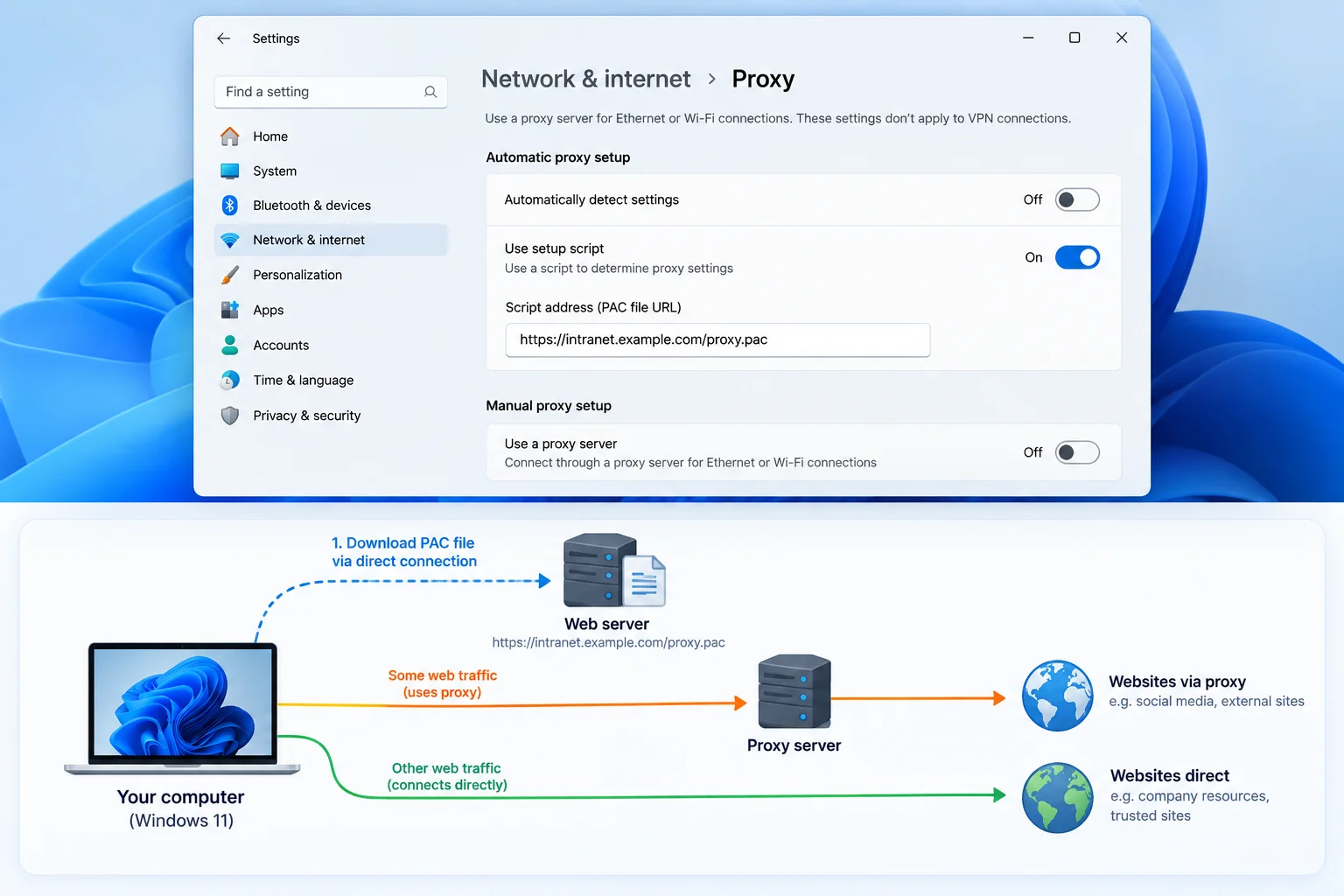Click the System monitor icon
This screenshot has width=1344, height=896.
coord(230,171)
